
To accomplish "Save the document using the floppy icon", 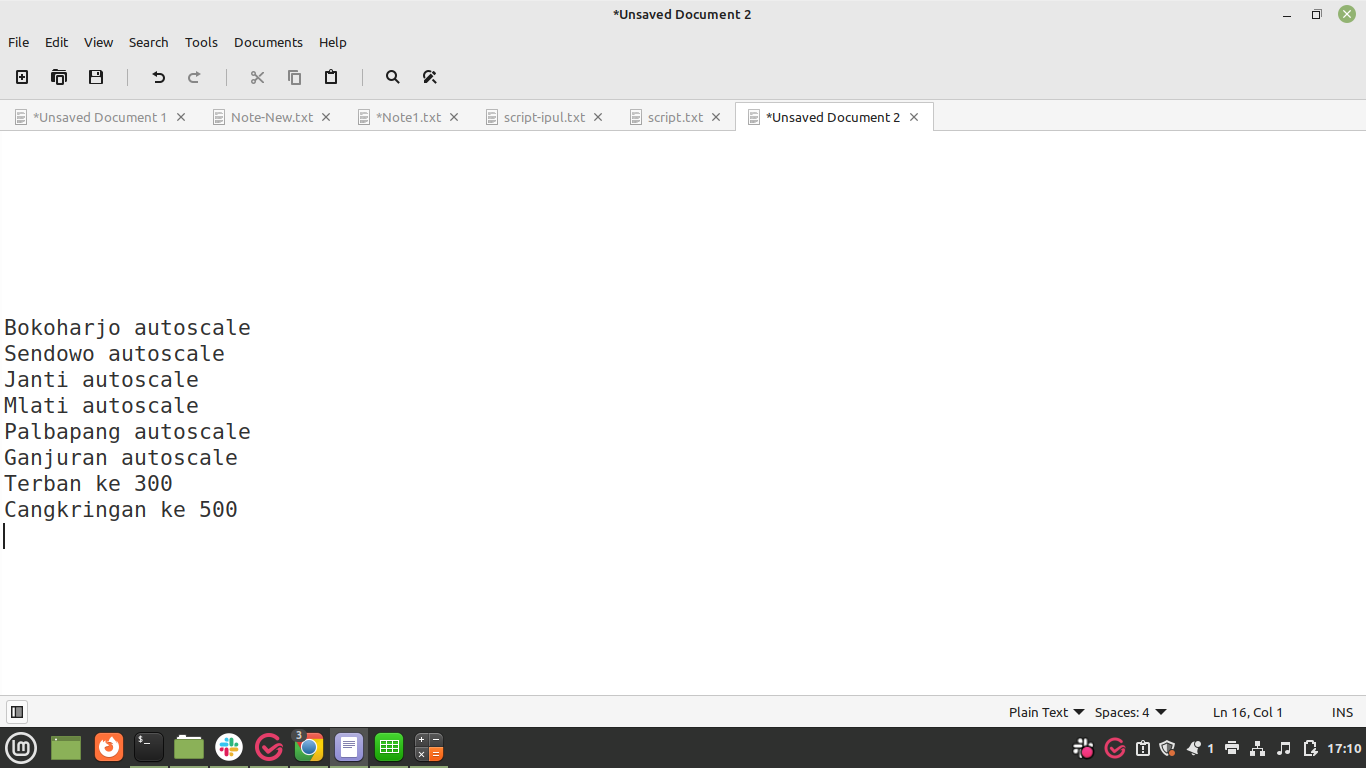I will coord(96,77).
